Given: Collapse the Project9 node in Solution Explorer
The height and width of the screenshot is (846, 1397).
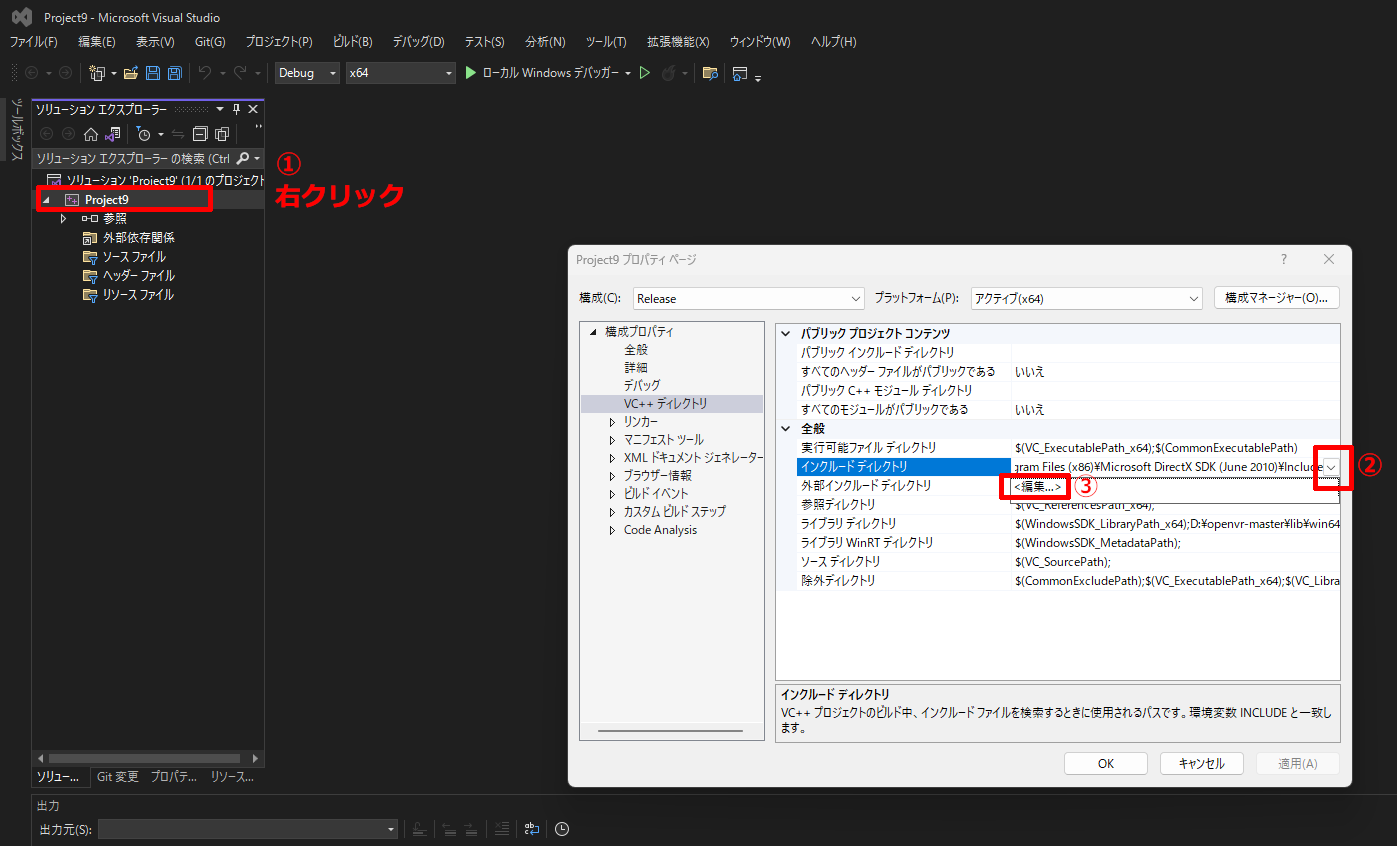Looking at the screenshot, I should click(x=46, y=200).
